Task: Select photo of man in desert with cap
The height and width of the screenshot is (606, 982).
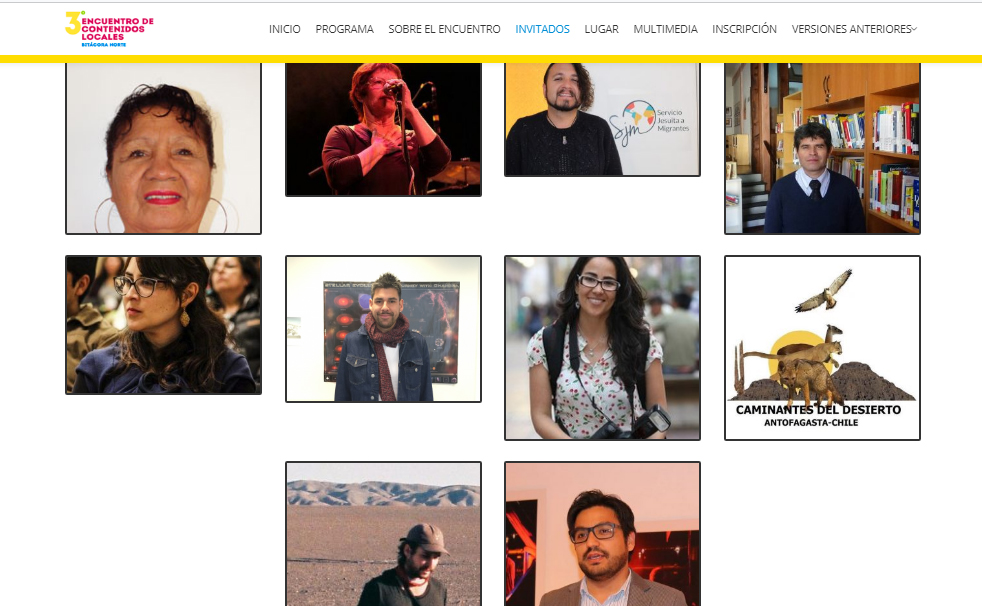Action: coord(383,533)
